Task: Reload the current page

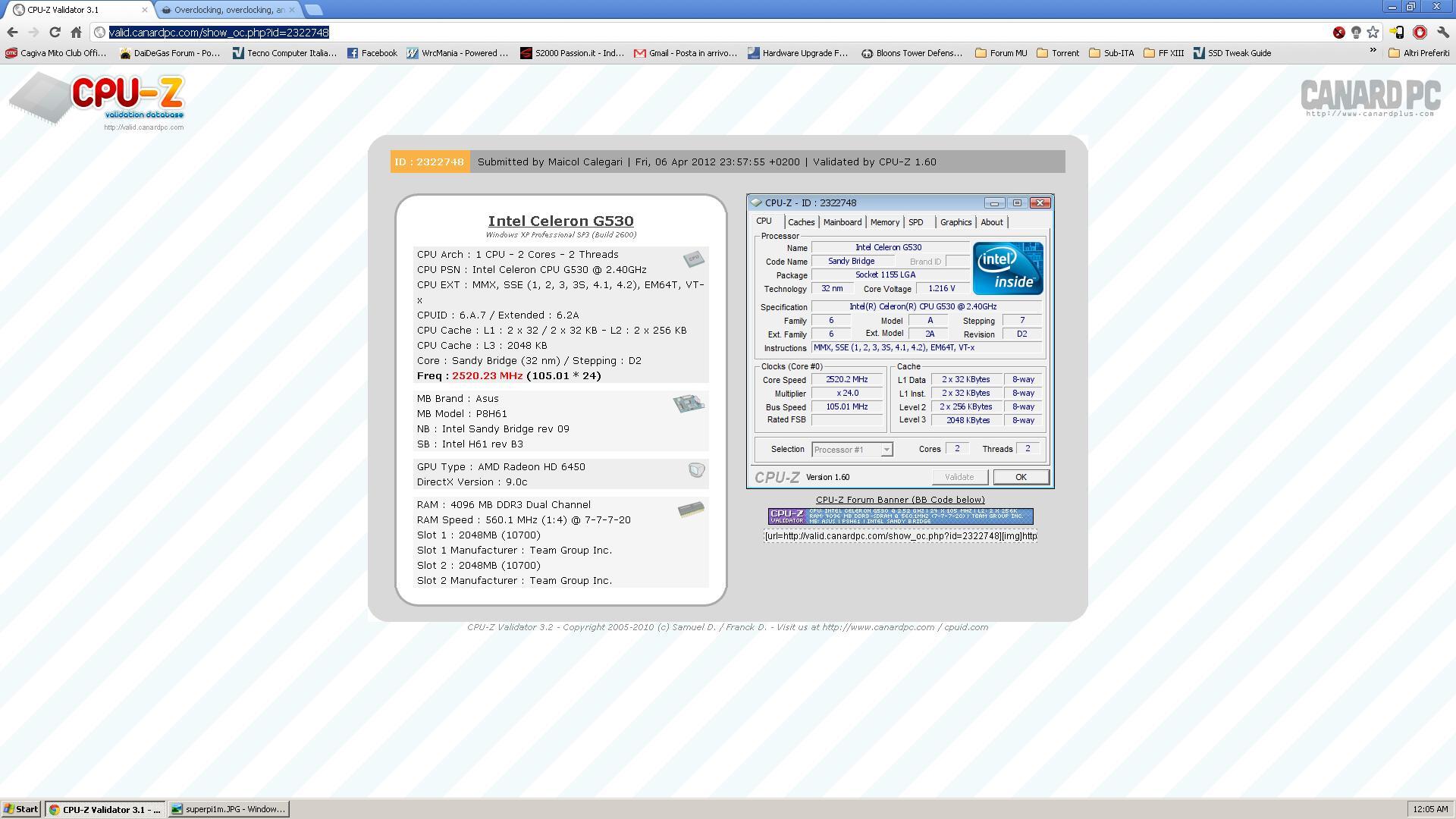Action: point(55,33)
